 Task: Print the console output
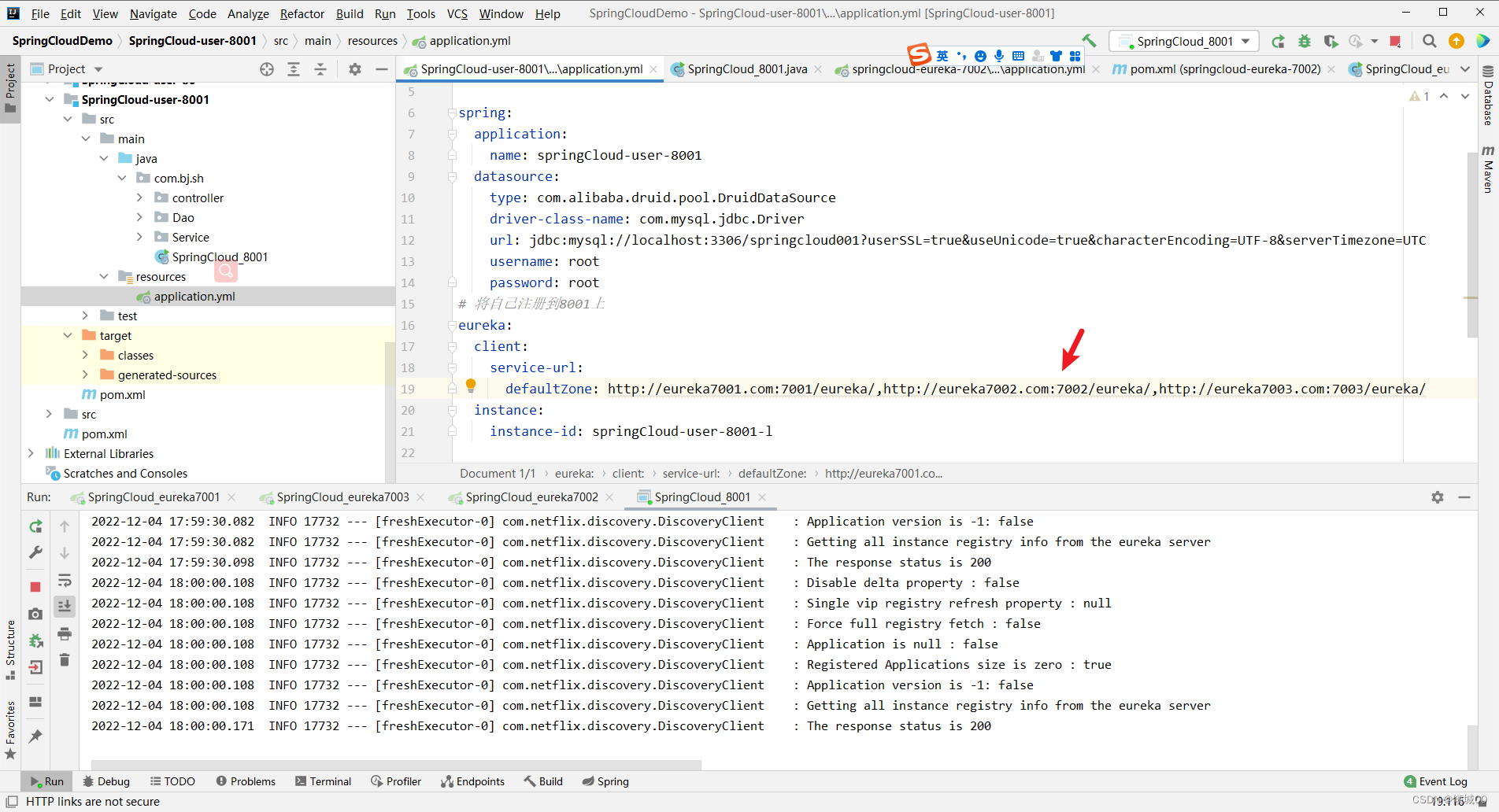click(65, 633)
